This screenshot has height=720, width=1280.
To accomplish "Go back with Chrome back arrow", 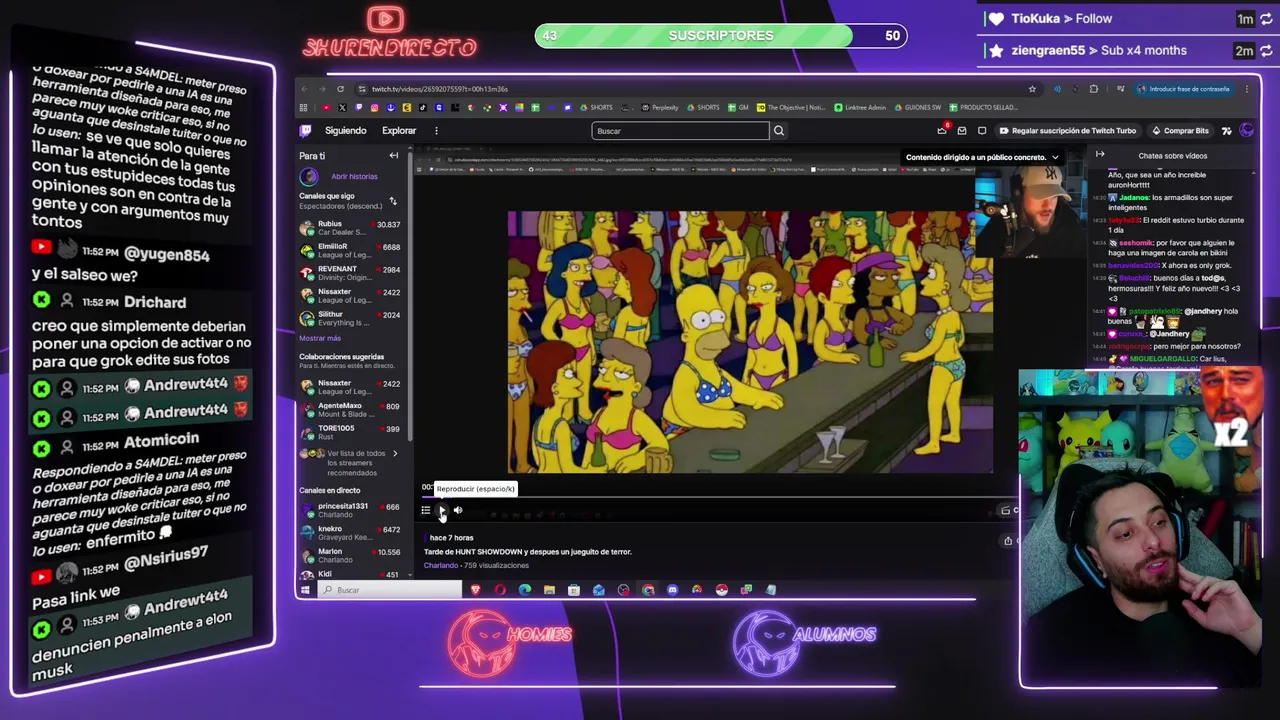I will 305,89.
